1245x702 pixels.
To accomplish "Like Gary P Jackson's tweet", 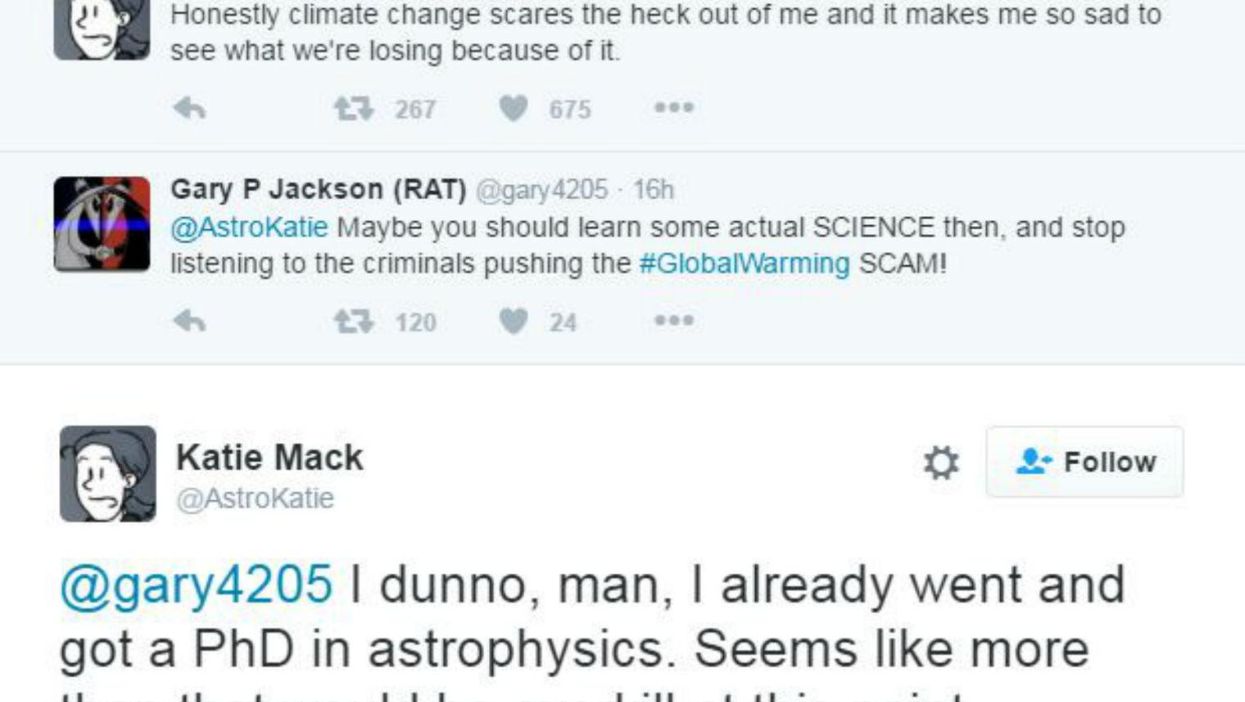I will click(x=513, y=321).
